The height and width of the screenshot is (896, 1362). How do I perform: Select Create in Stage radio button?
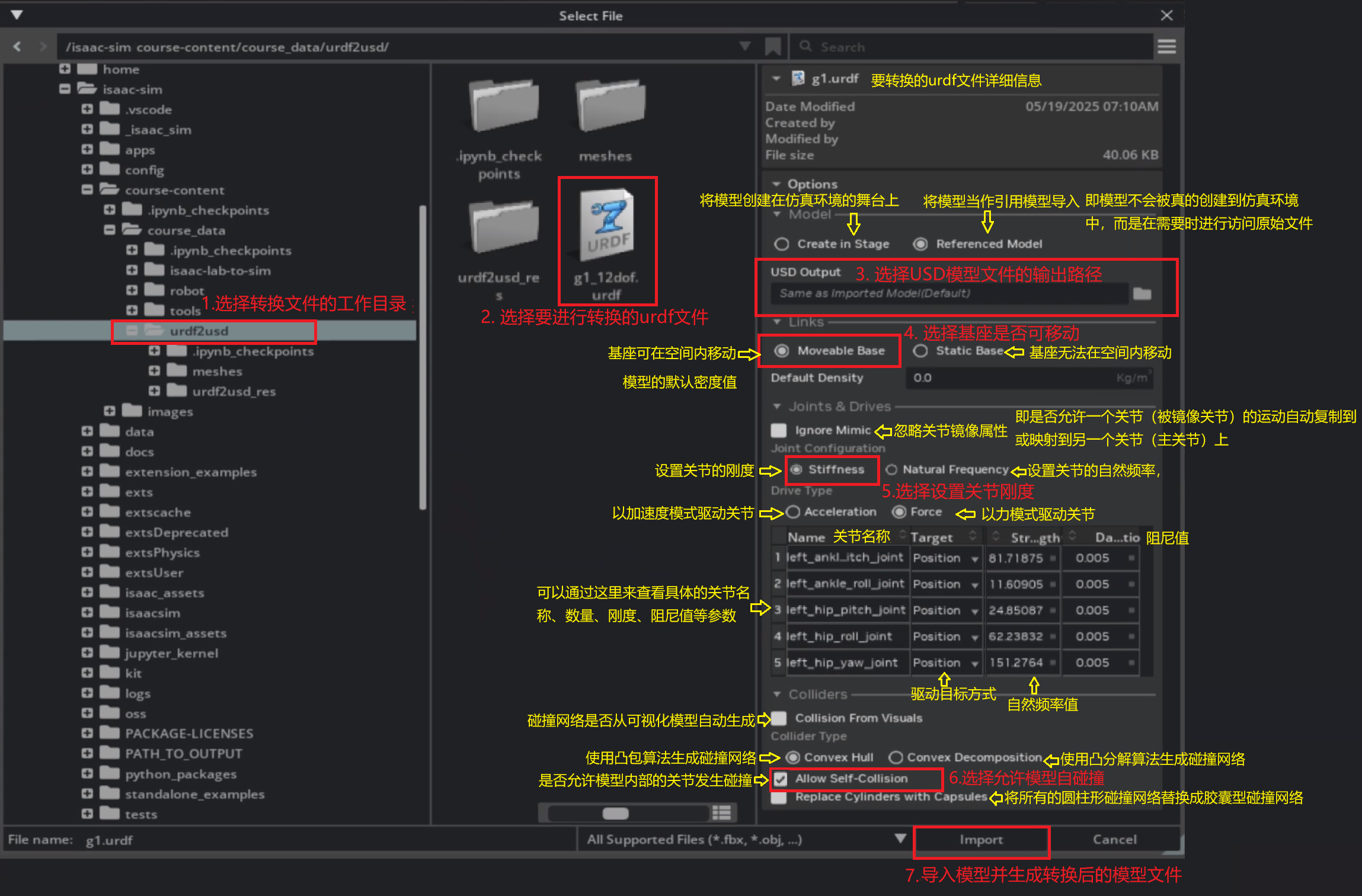pyautogui.click(x=782, y=244)
